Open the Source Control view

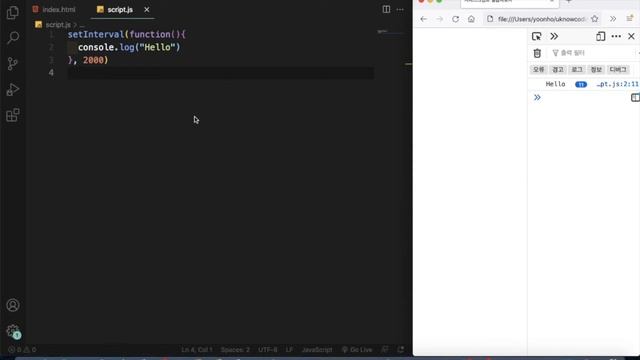[13, 64]
